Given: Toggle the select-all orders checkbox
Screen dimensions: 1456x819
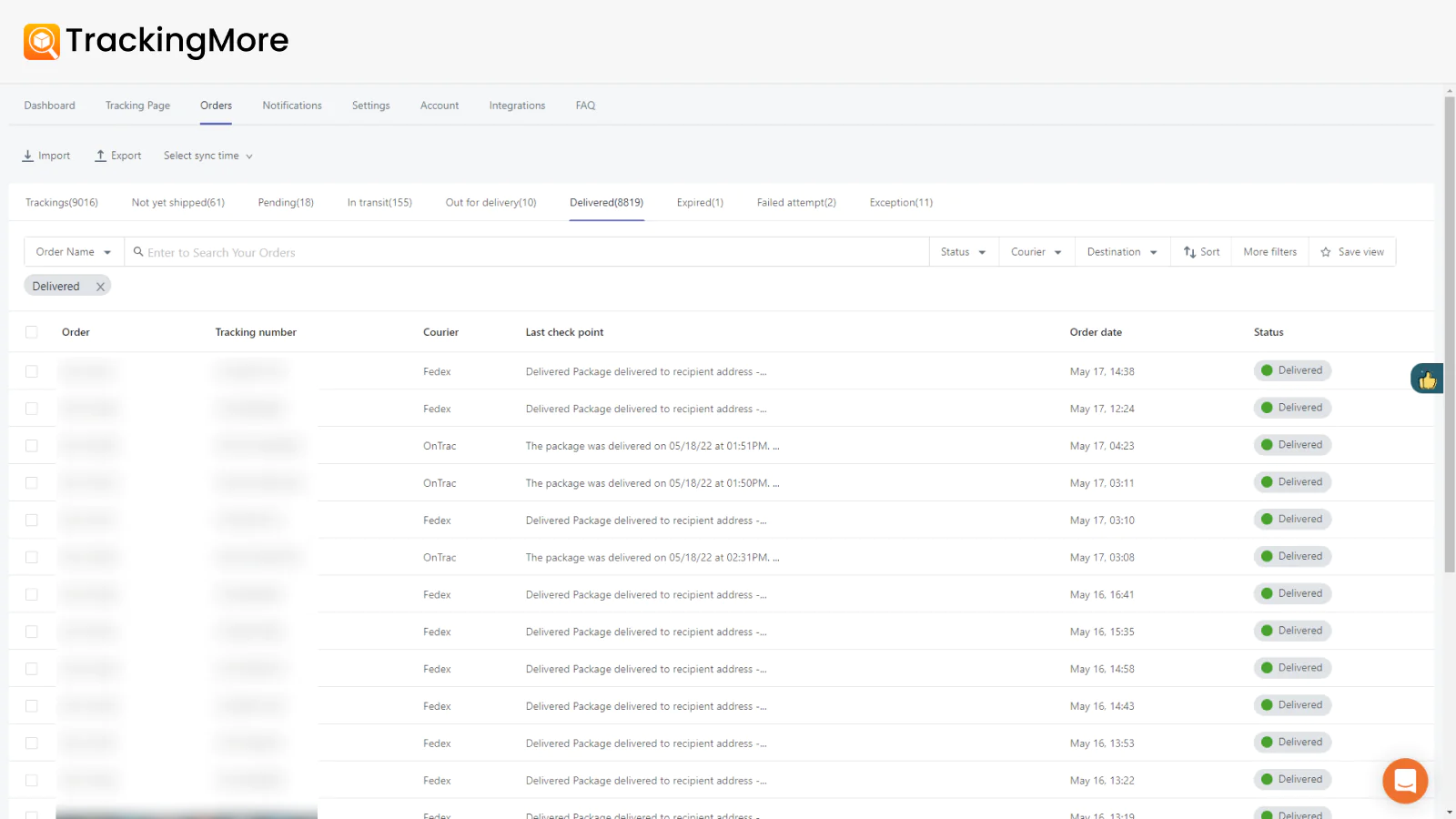Looking at the screenshot, I should click(32, 332).
